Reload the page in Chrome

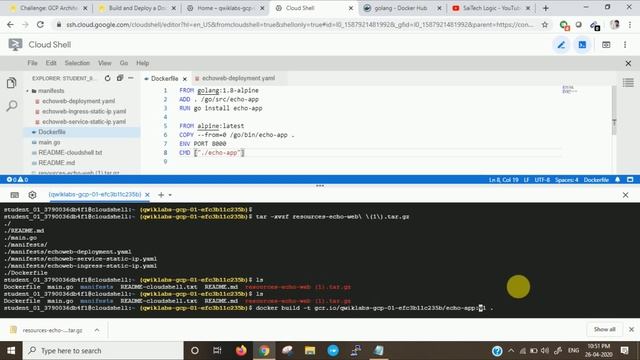tap(40, 25)
